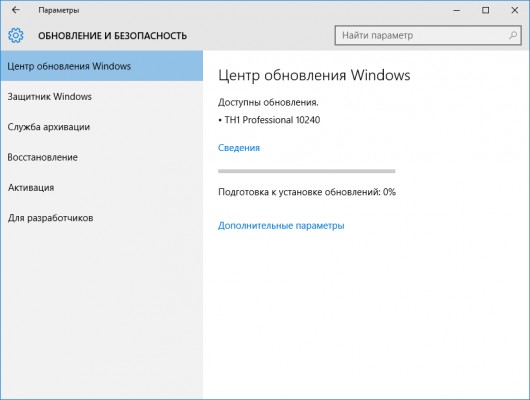530x400 pixels.
Task: Open the Сведения link
Action: (x=239, y=148)
